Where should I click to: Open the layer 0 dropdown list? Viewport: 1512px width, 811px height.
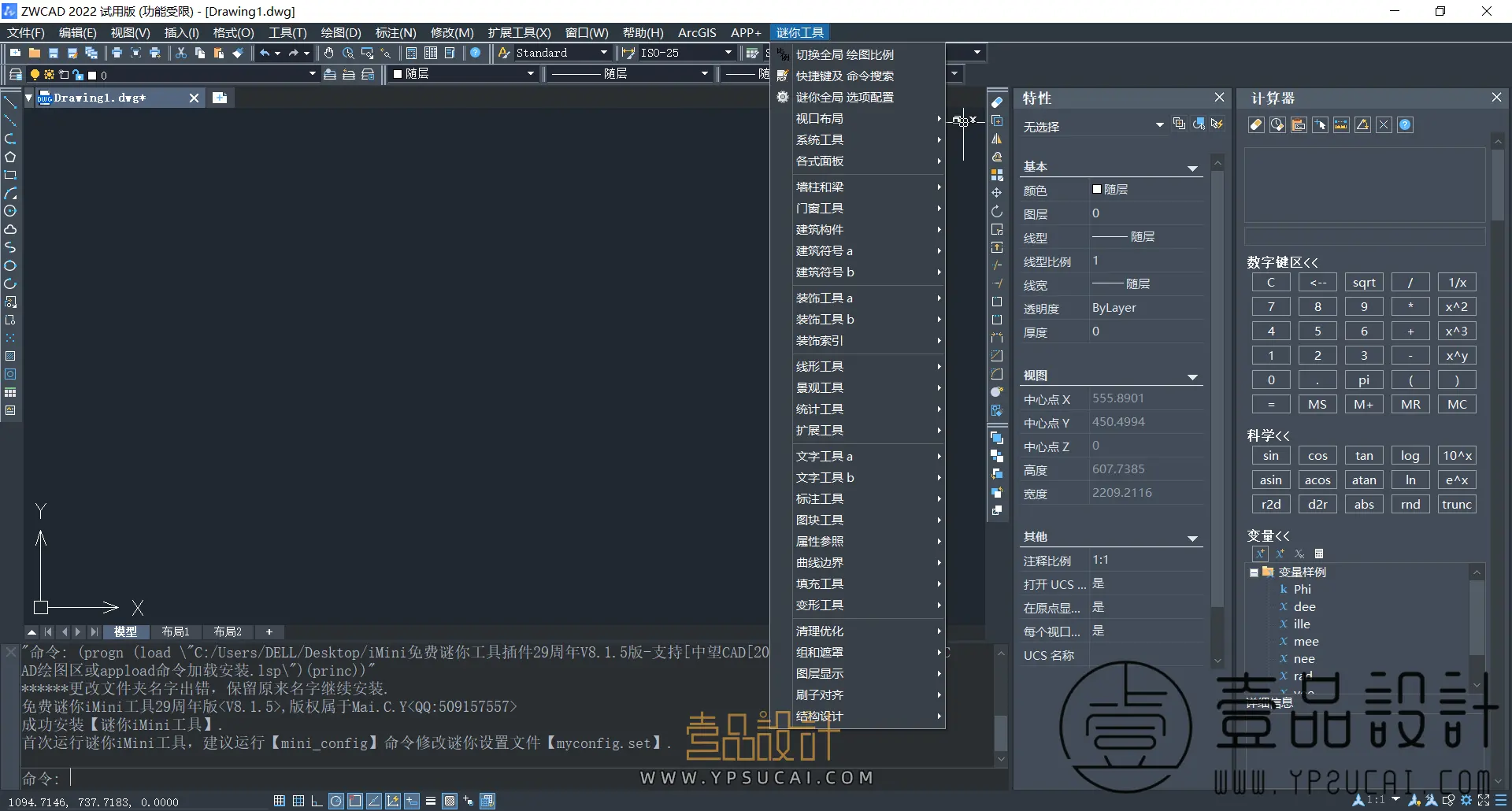[x=313, y=74]
